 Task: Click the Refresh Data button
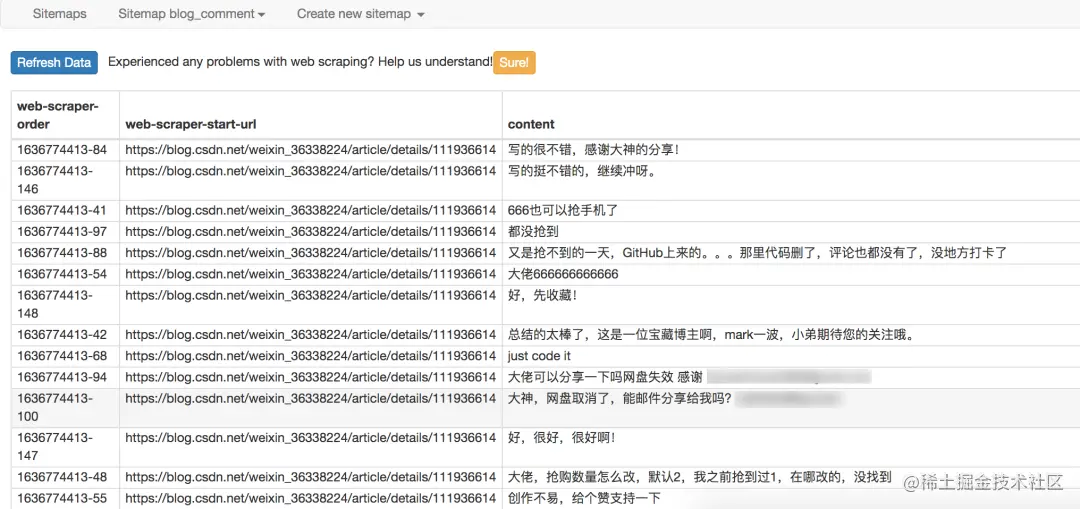[54, 62]
